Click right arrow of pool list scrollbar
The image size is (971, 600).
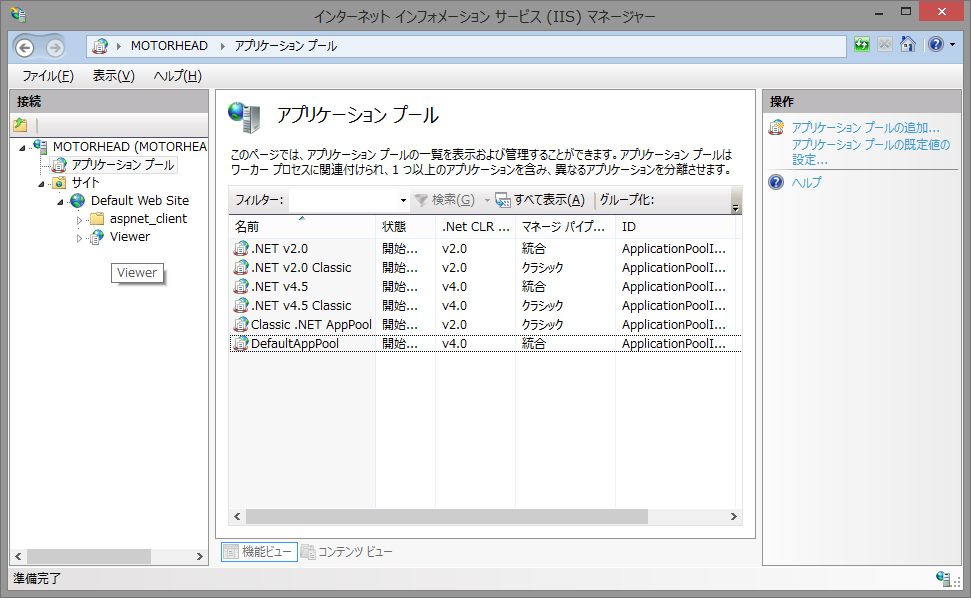click(x=733, y=516)
